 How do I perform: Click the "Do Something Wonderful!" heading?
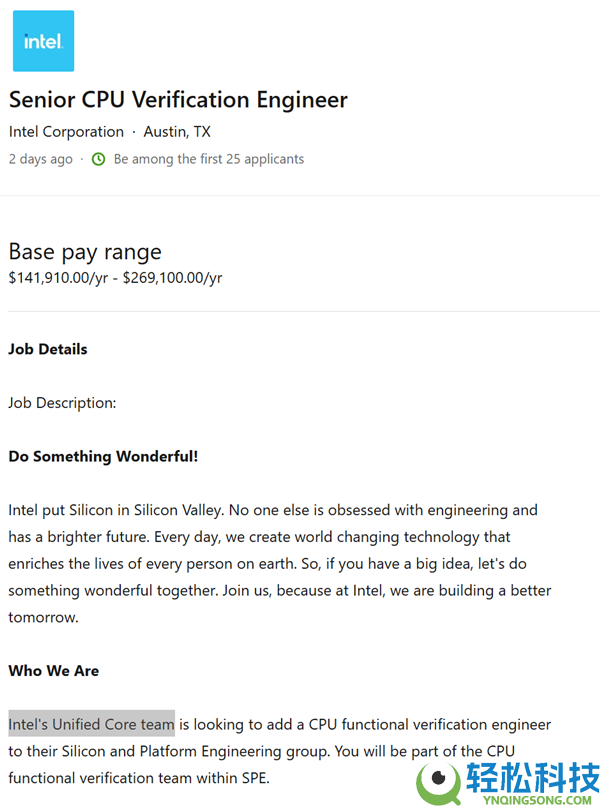coord(103,456)
